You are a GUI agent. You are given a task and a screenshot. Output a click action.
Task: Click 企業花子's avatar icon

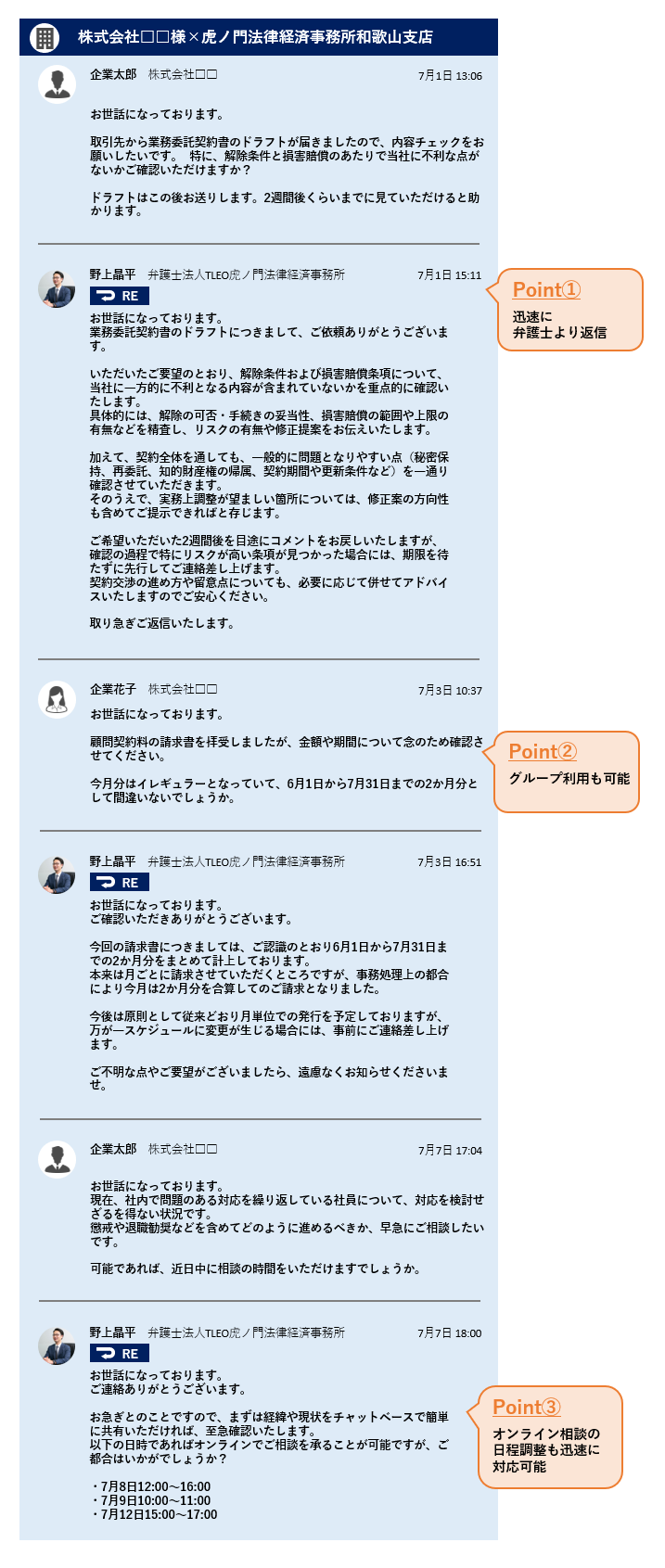tap(57, 699)
